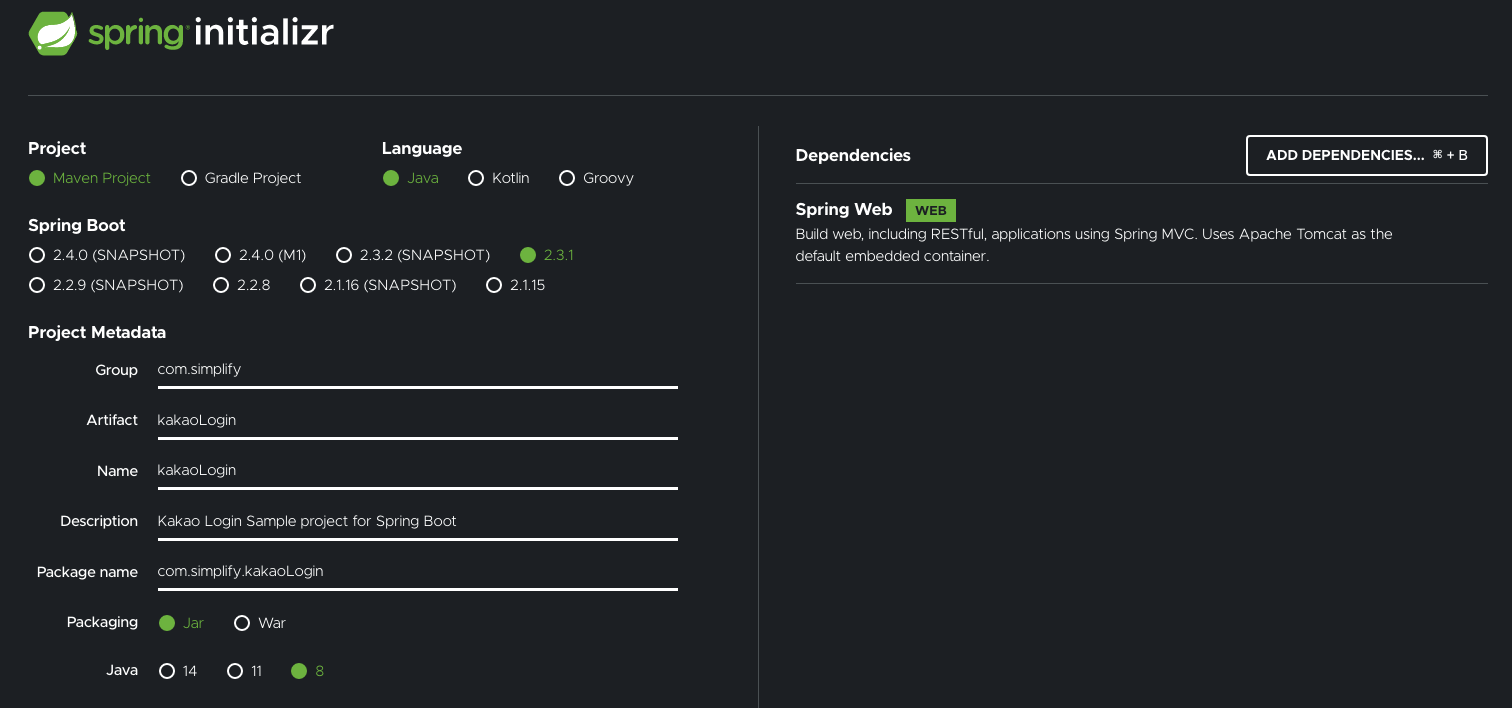
Task: Select Spring Boot 2.4.0 (SNAPSHOT)
Action: 37,255
